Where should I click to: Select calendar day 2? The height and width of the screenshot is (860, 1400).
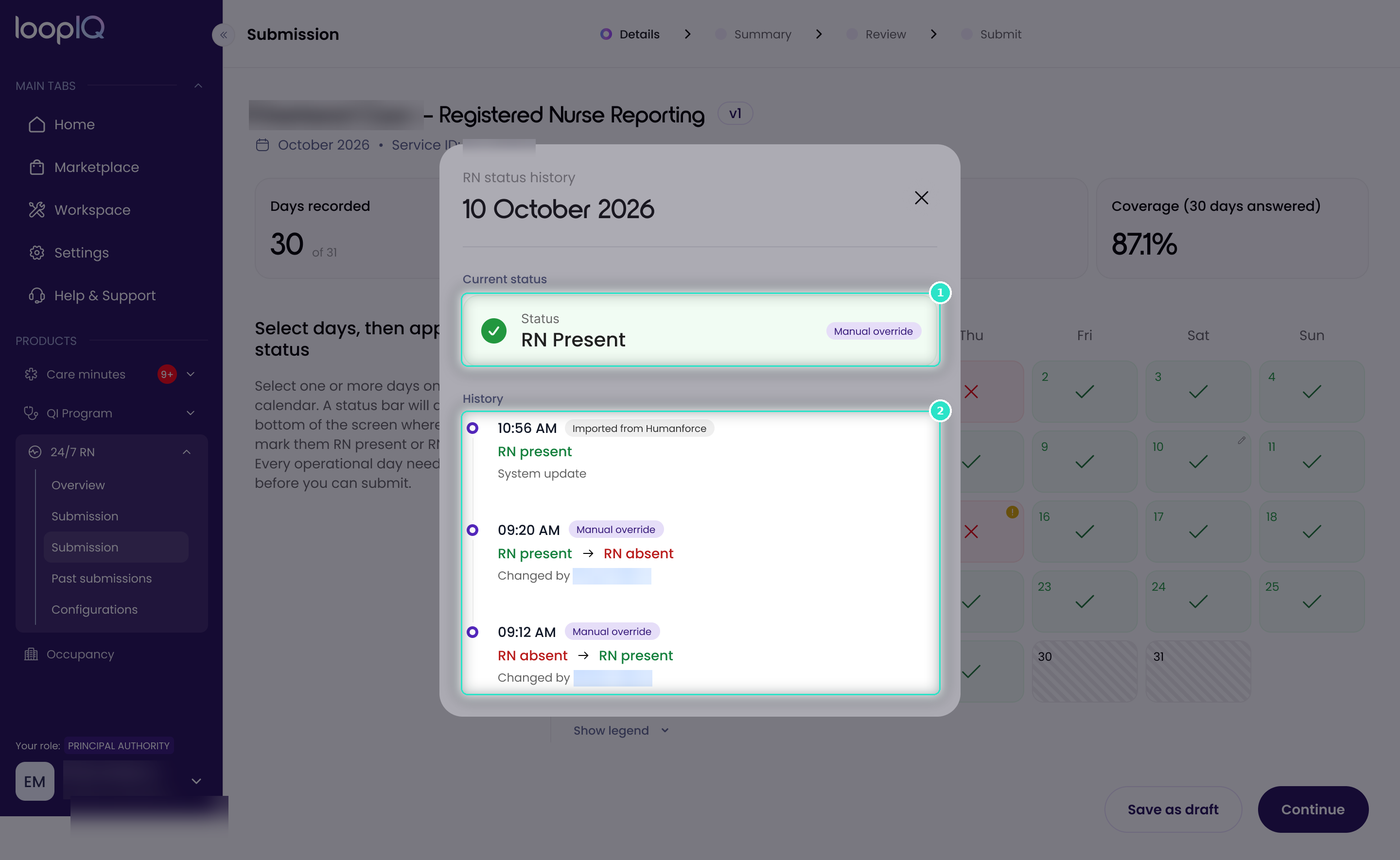[1084, 392]
